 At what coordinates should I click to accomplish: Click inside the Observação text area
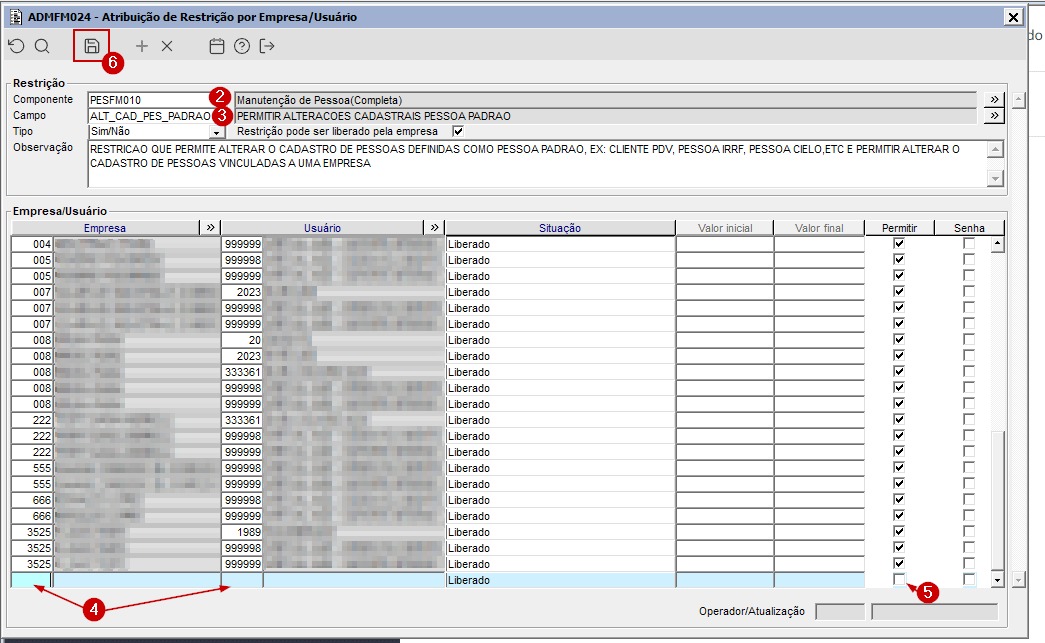[536, 164]
